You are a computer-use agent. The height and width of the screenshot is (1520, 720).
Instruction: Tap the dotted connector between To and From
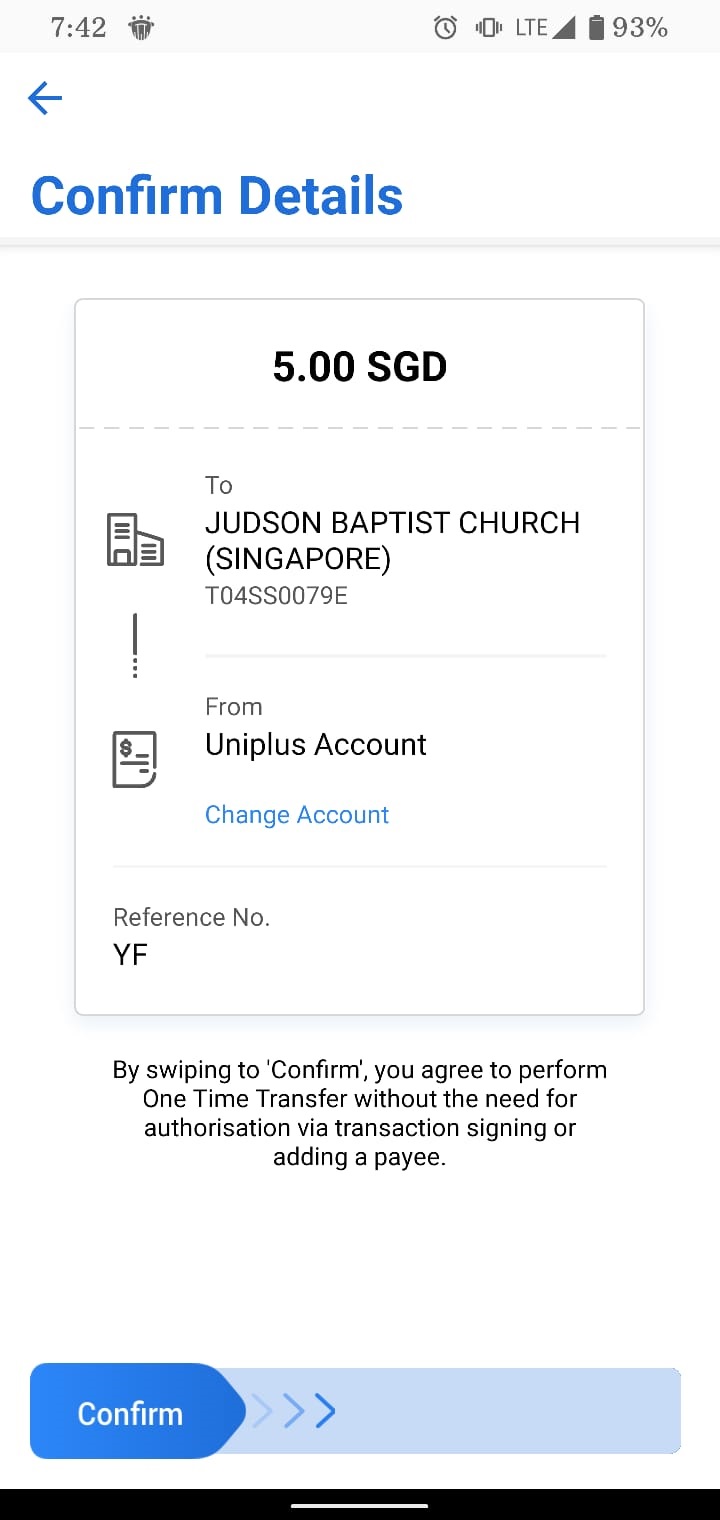[135, 646]
